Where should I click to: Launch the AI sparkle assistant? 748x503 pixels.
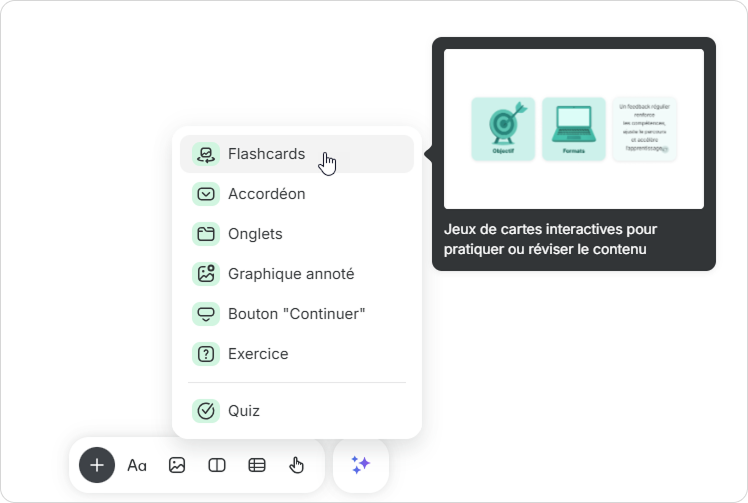361,465
